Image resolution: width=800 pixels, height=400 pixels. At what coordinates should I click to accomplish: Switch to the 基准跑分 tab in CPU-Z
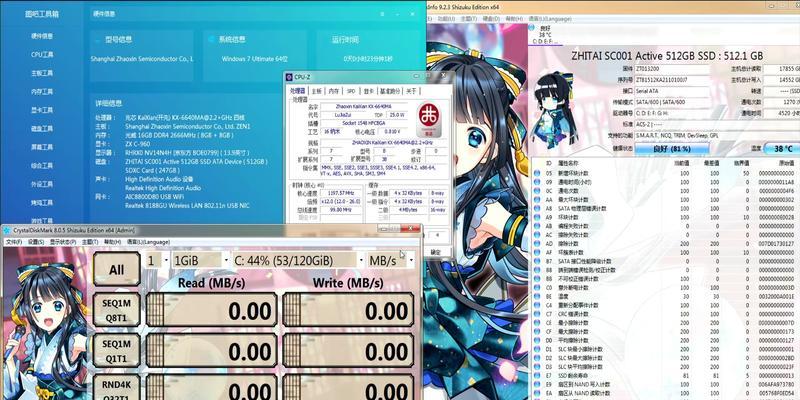(x=390, y=91)
